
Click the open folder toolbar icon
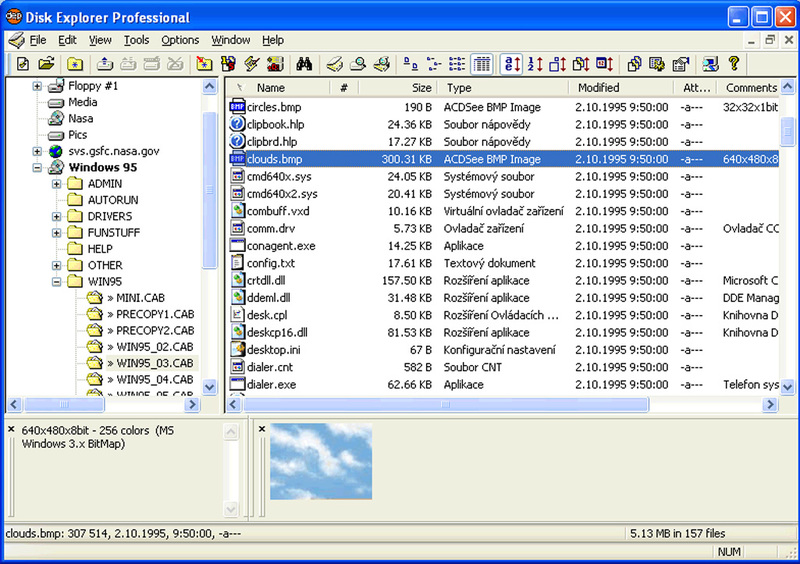(46, 64)
